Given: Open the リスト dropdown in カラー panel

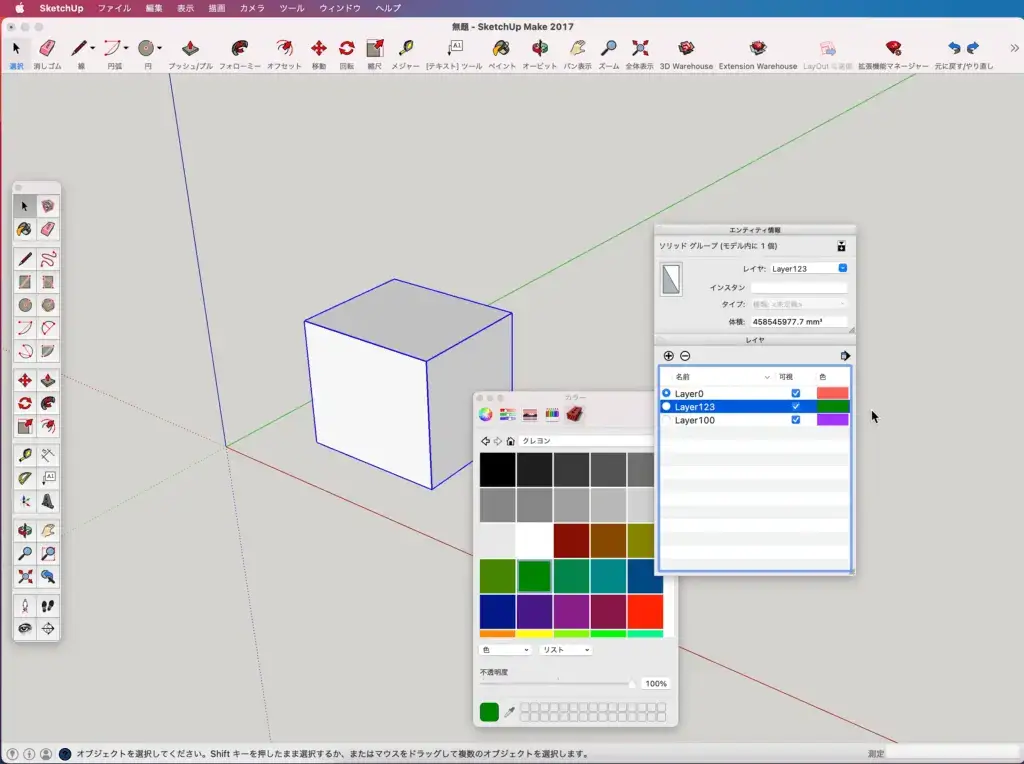Looking at the screenshot, I should [566, 650].
